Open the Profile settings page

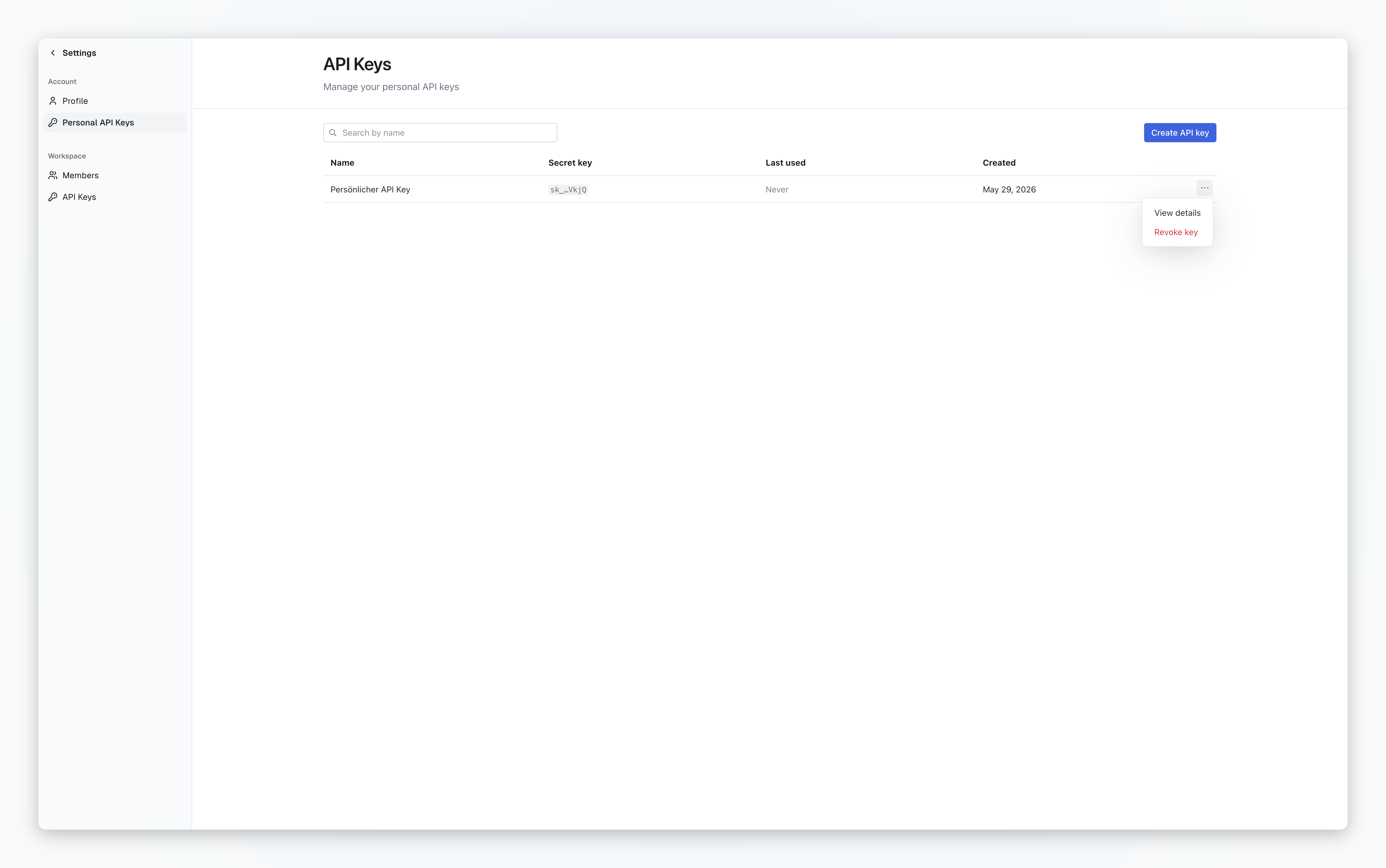click(x=115, y=101)
